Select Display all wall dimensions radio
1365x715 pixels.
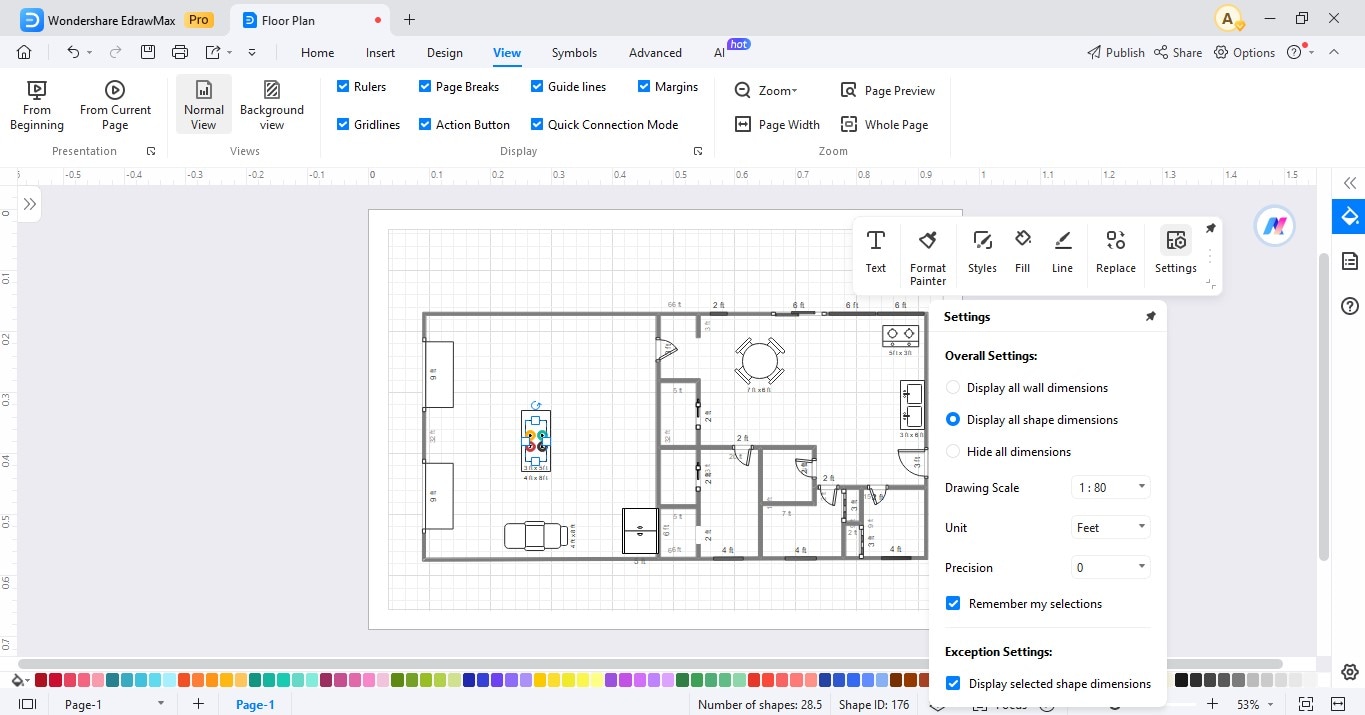[953, 388]
